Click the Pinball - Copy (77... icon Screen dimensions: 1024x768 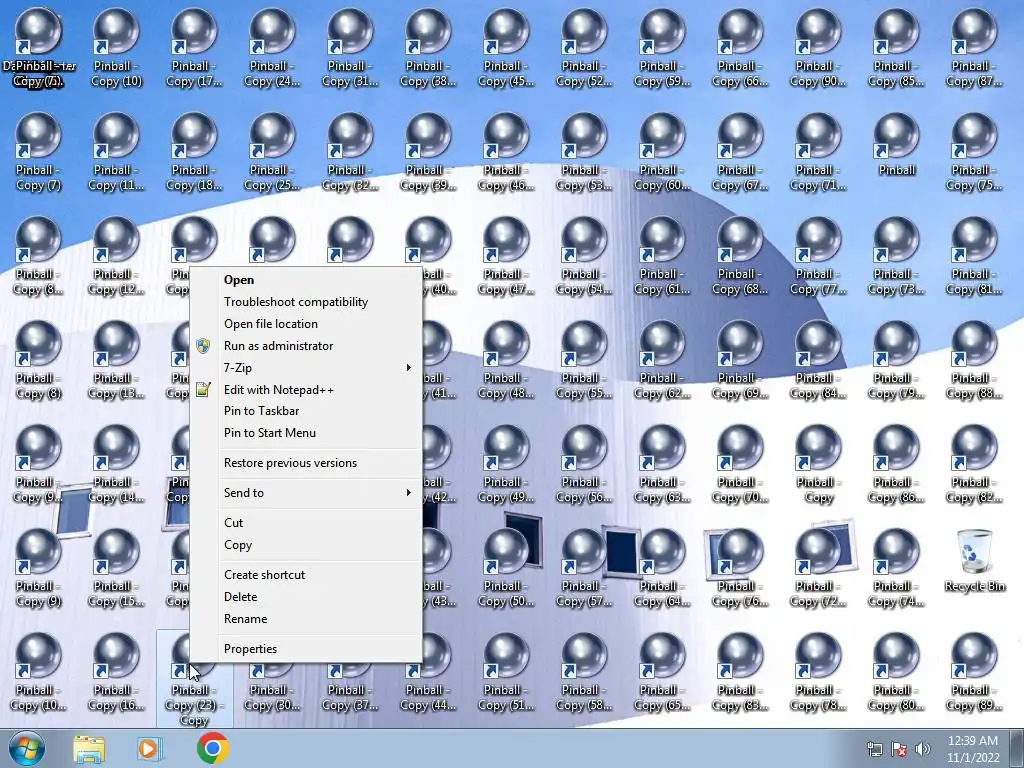click(818, 257)
